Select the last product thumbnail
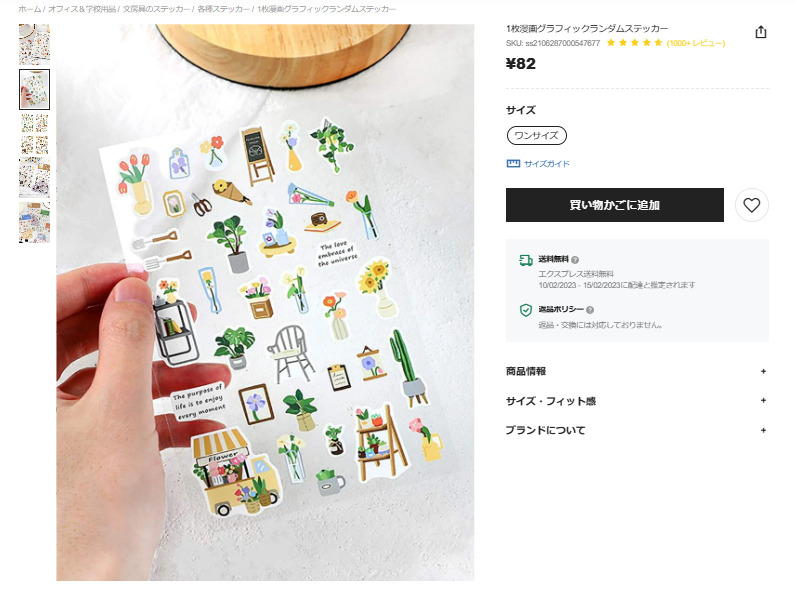795x615 pixels. [34, 223]
